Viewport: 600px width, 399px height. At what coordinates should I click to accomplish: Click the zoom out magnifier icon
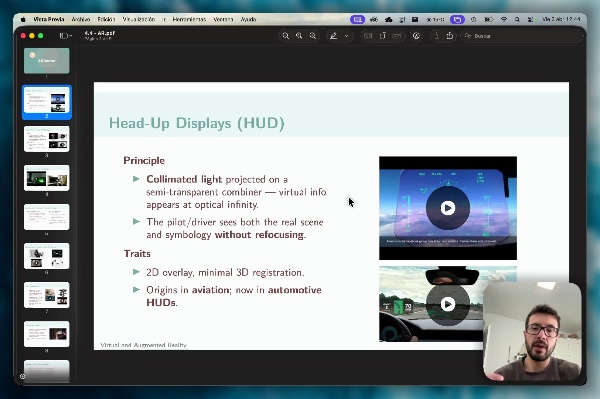click(285, 36)
